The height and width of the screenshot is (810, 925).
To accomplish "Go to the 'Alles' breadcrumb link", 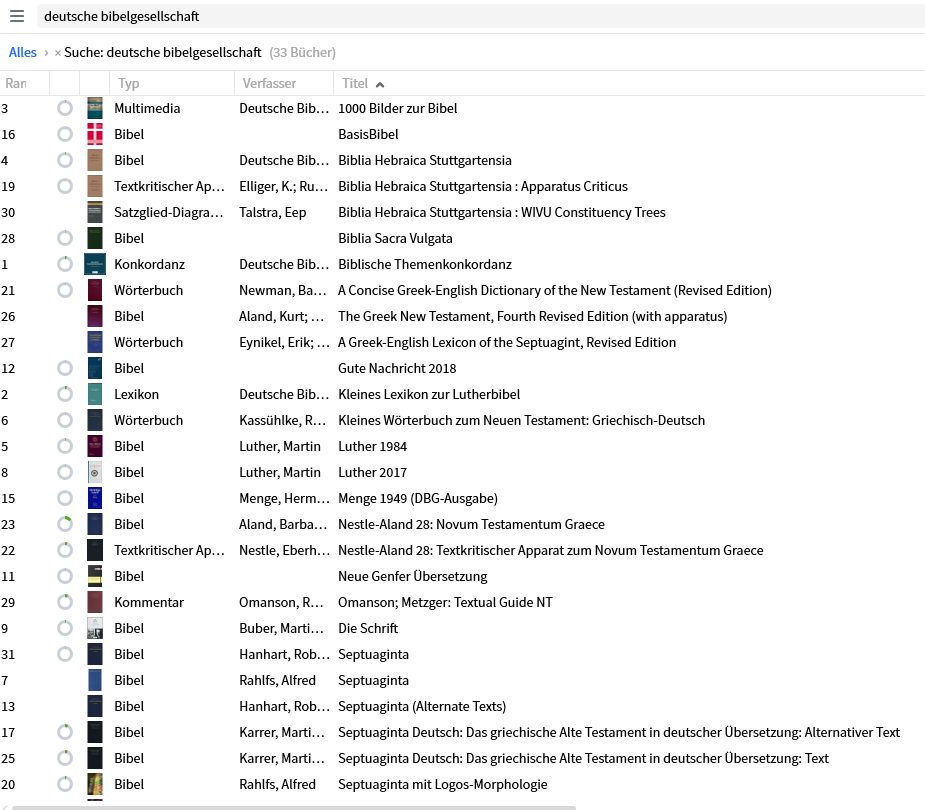I will (x=22, y=53).
